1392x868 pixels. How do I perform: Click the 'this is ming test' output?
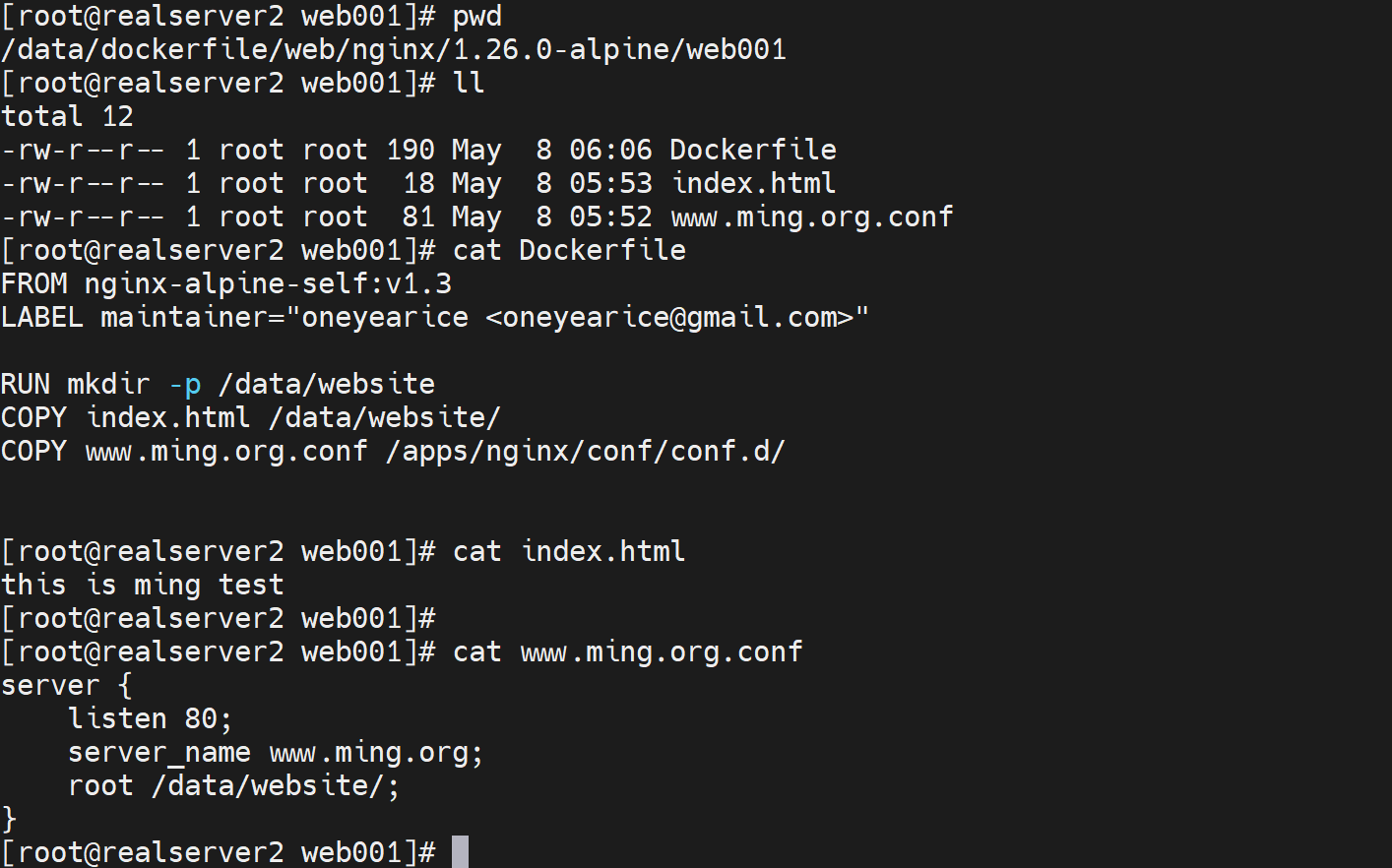[143, 586]
